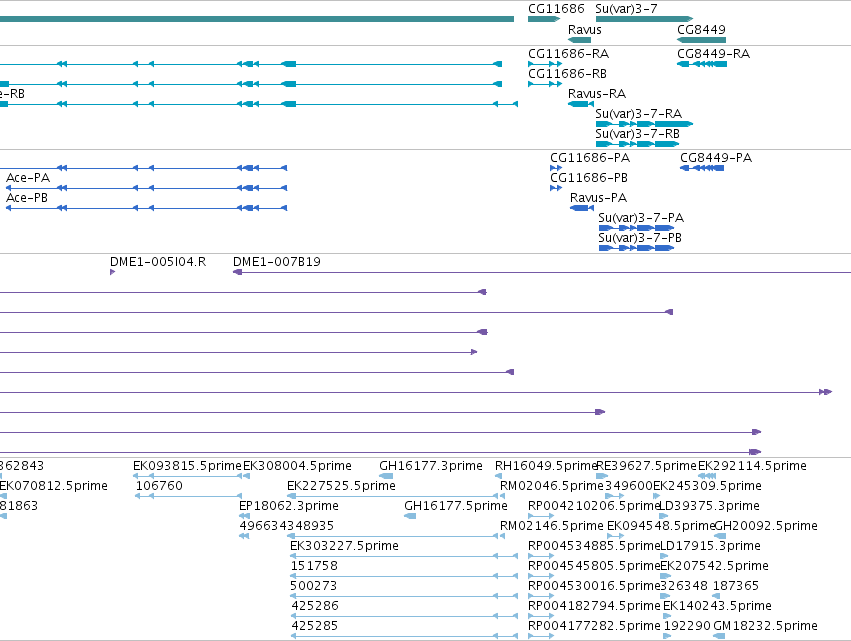
Task: Select the Su(var)3-7-PB protein feature
Action: 636,248
